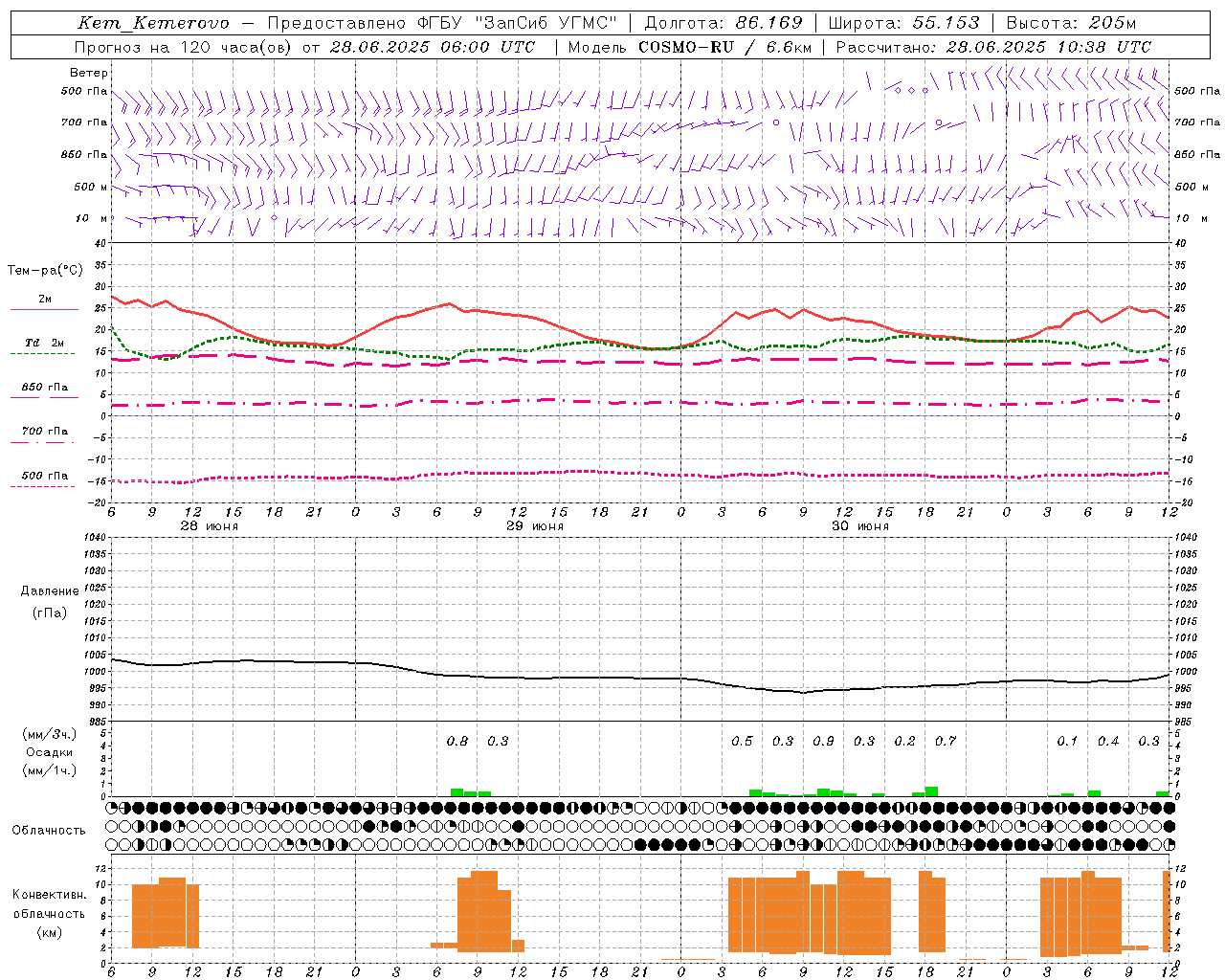The width and height of the screenshot is (1225, 980).
Task: Click the Давление panel label
Action: click(50, 591)
